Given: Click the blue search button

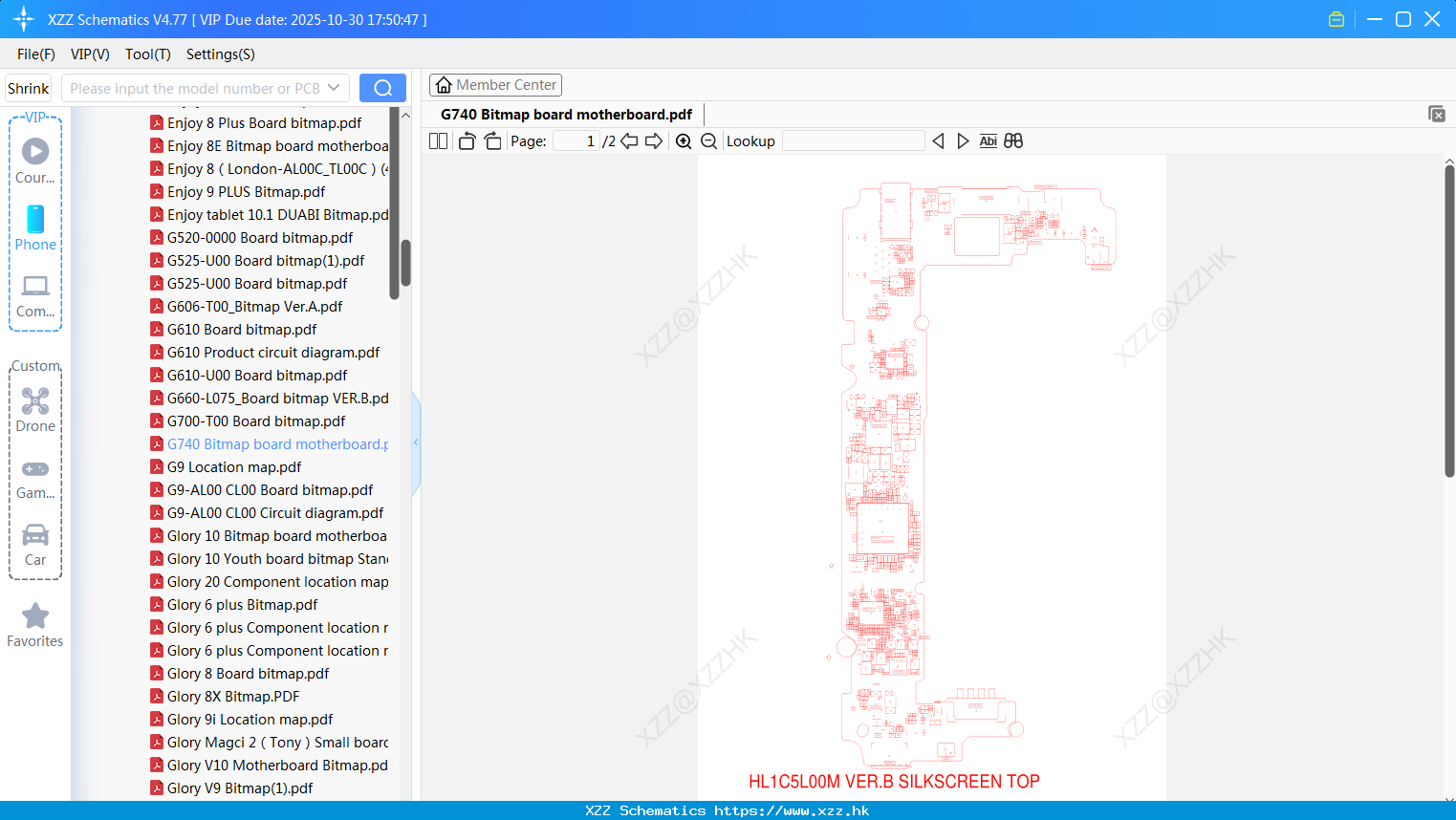Looking at the screenshot, I should [382, 88].
